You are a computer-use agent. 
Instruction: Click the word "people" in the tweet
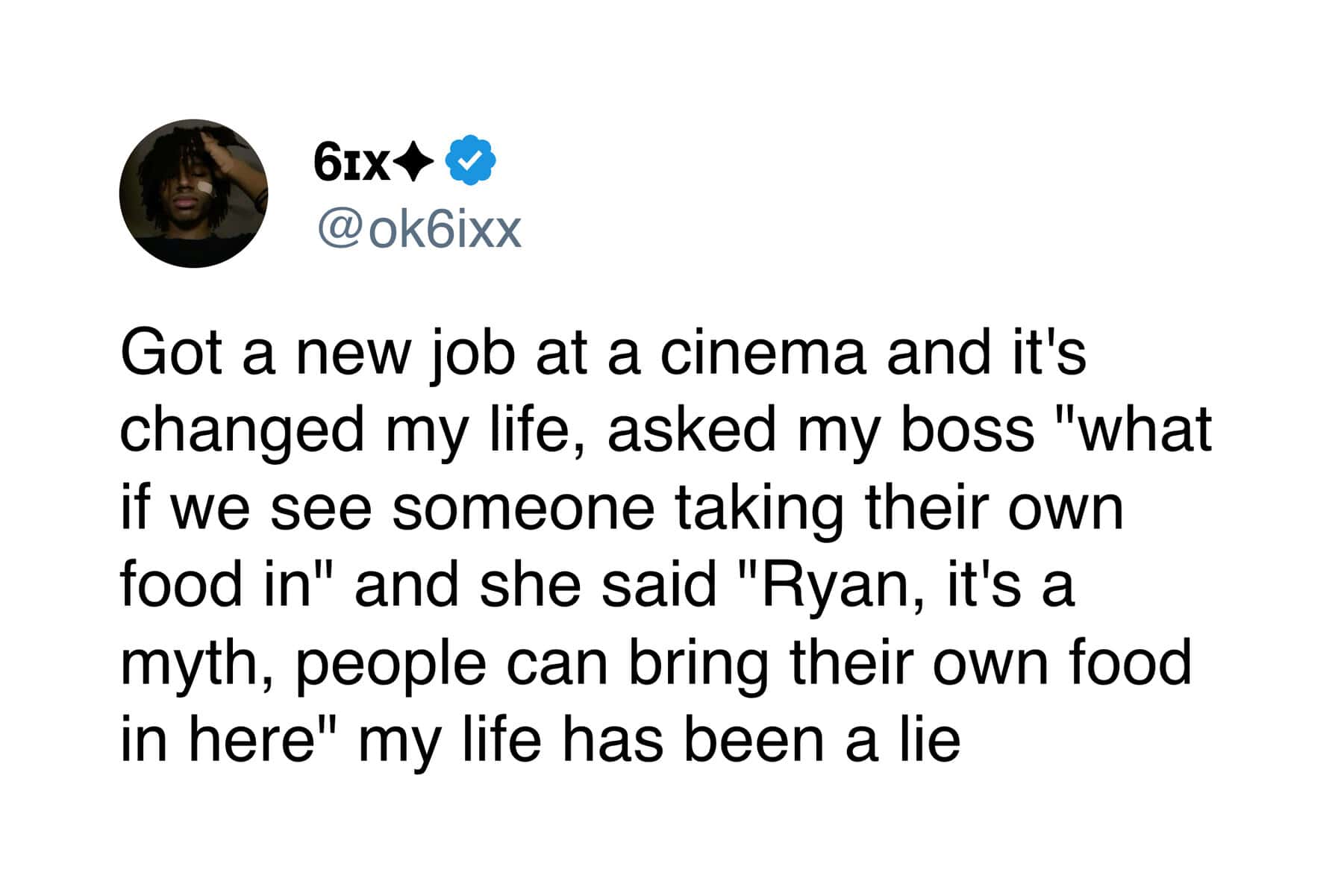point(391,664)
